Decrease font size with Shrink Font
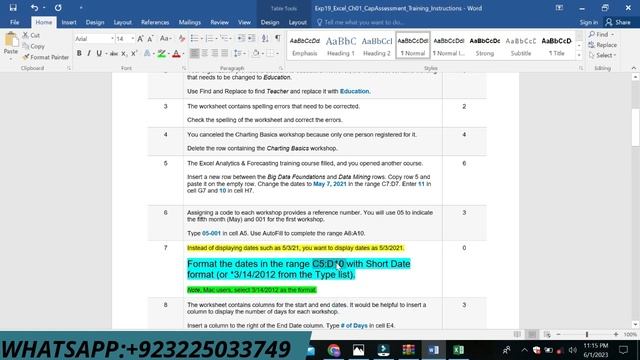The width and height of the screenshot is (640, 360). (x=150, y=39)
